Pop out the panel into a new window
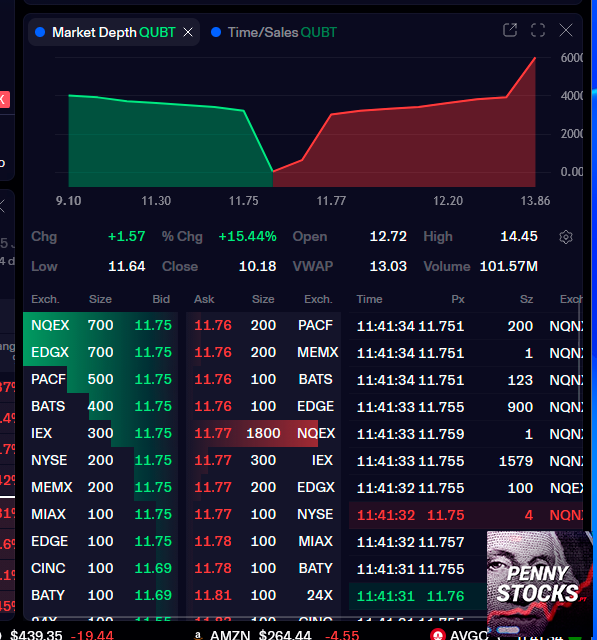Screen dimensions: 597x640 click(x=510, y=30)
